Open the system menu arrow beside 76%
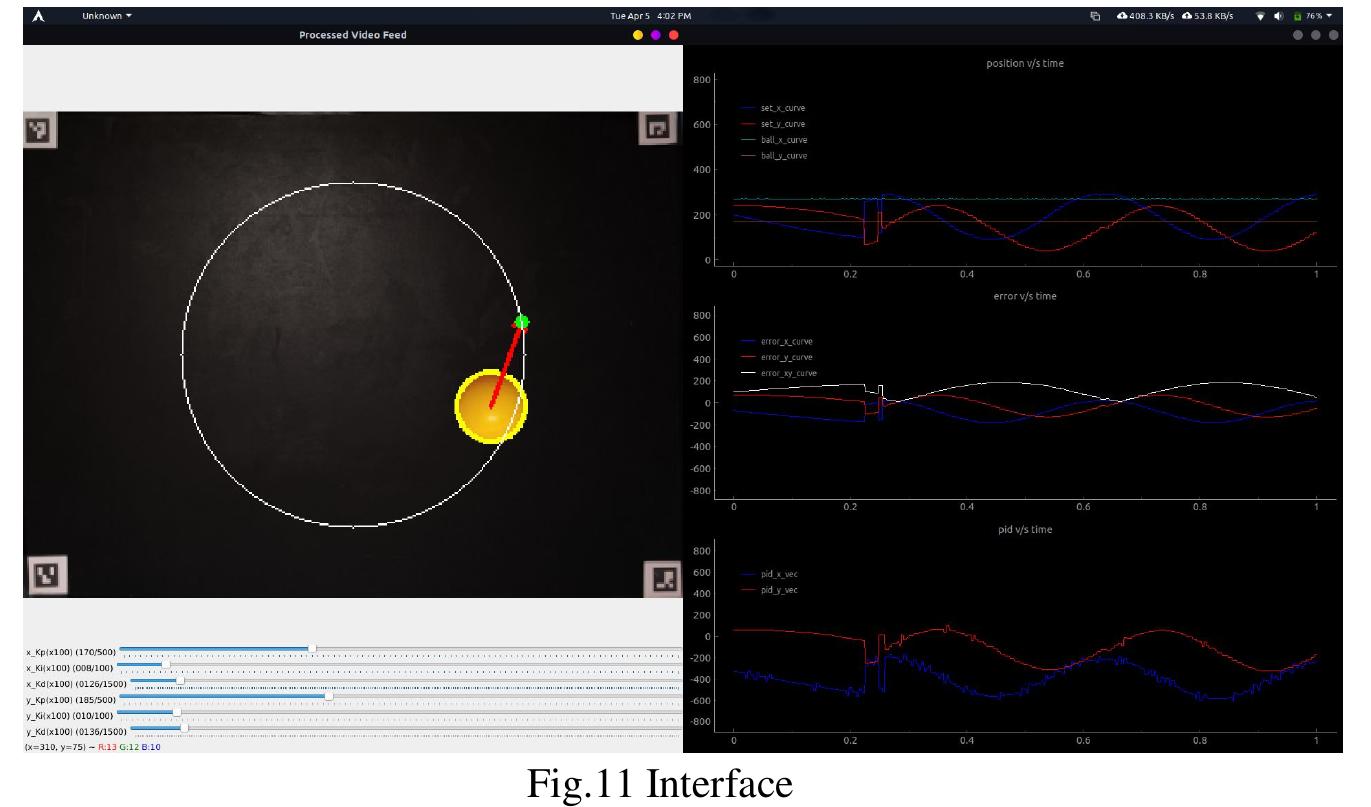 pos(1330,16)
